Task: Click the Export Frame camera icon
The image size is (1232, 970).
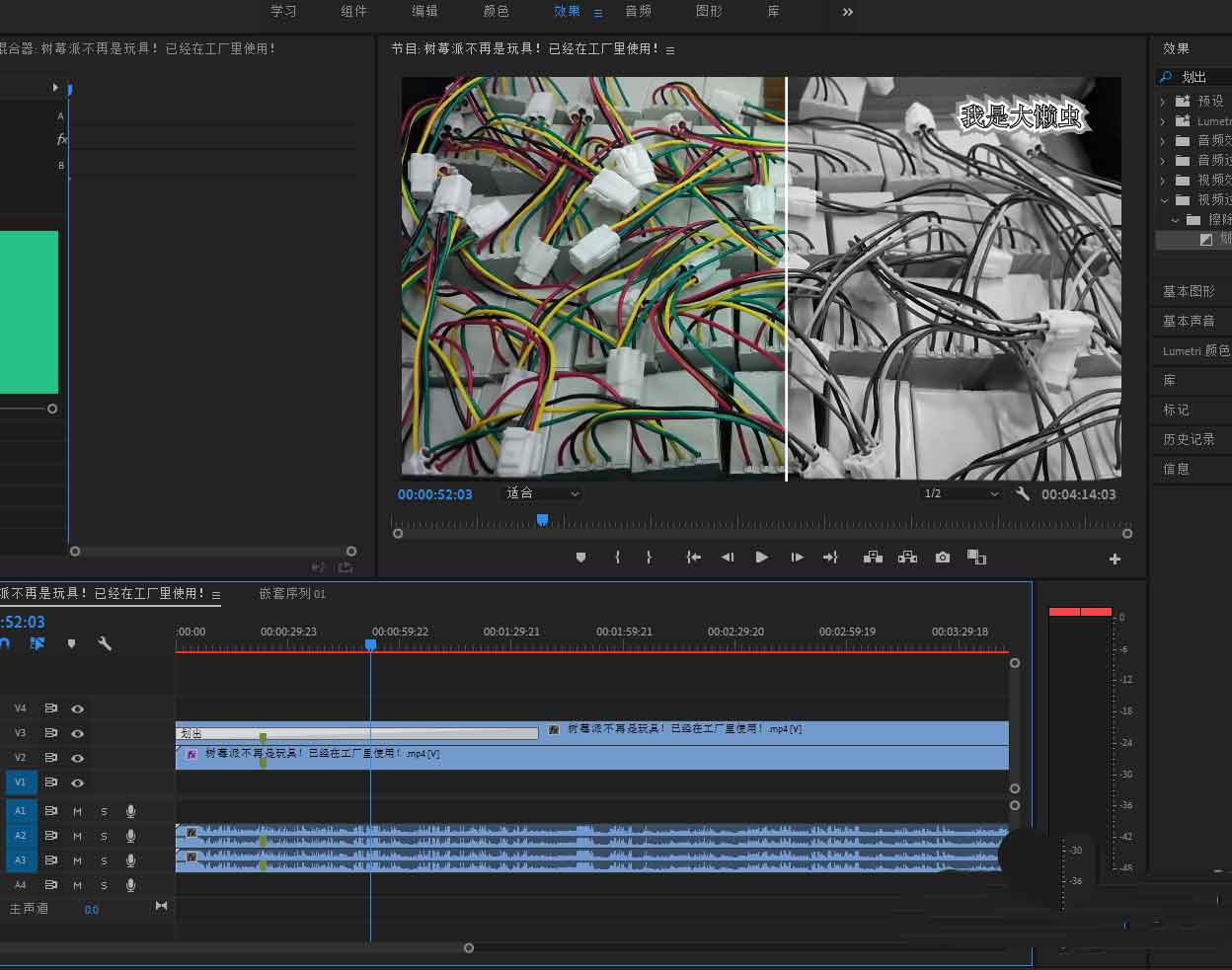Action: (943, 558)
